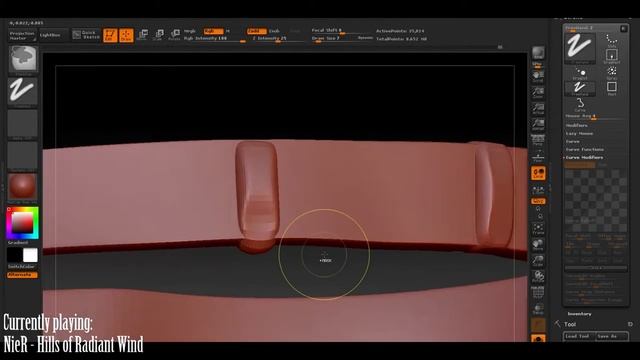The height and width of the screenshot is (360, 640).
Task: Click the Zoom canvas icon
Action: 538,92
